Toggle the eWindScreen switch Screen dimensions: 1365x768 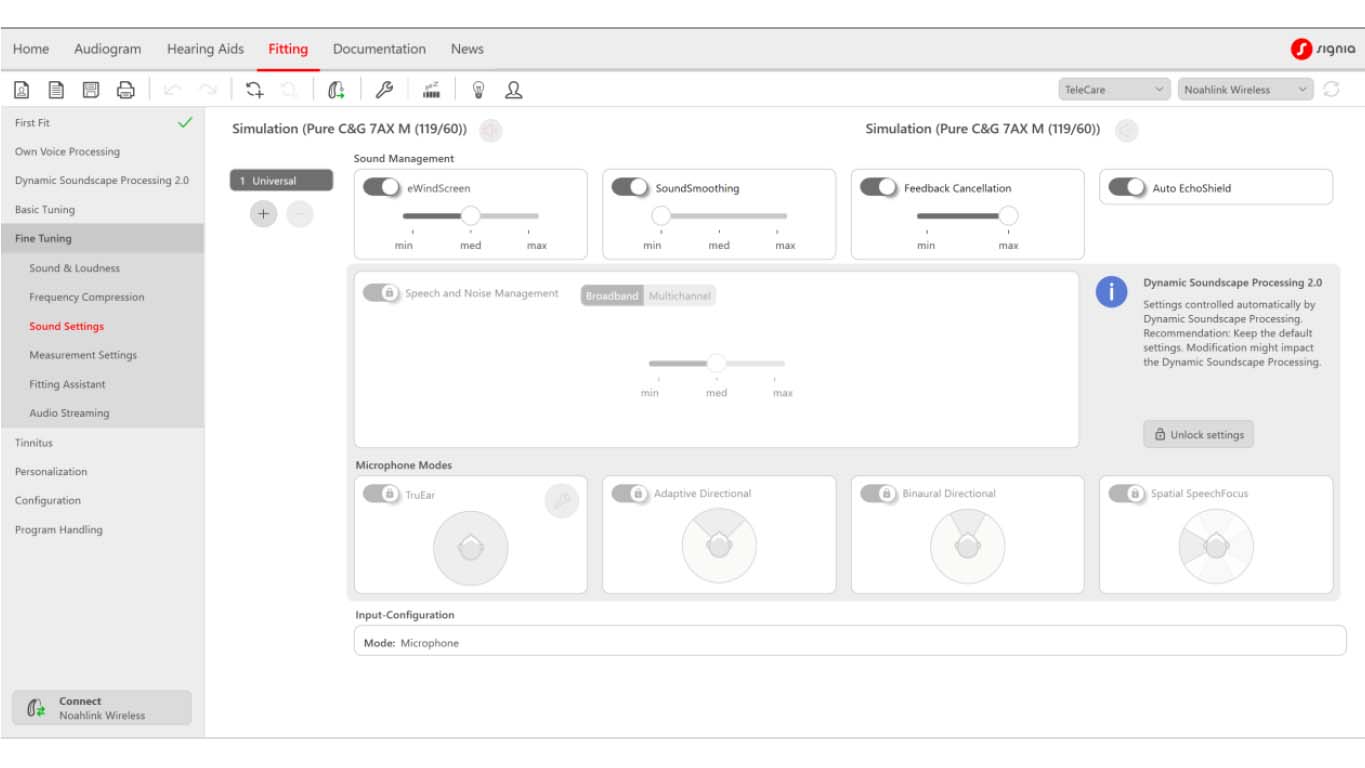(382, 187)
